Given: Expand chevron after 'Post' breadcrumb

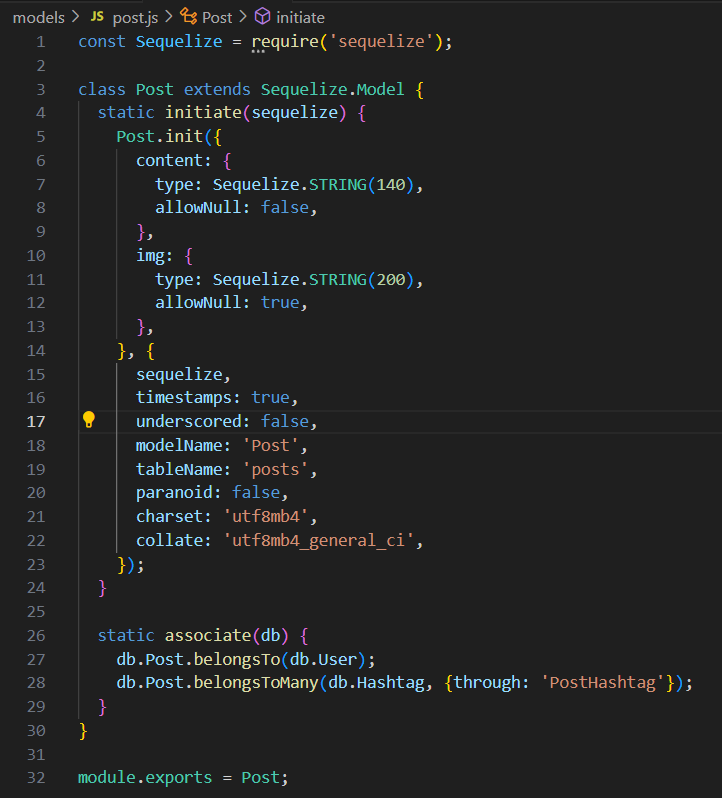Looking at the screenshot, I should coord(243,17).
